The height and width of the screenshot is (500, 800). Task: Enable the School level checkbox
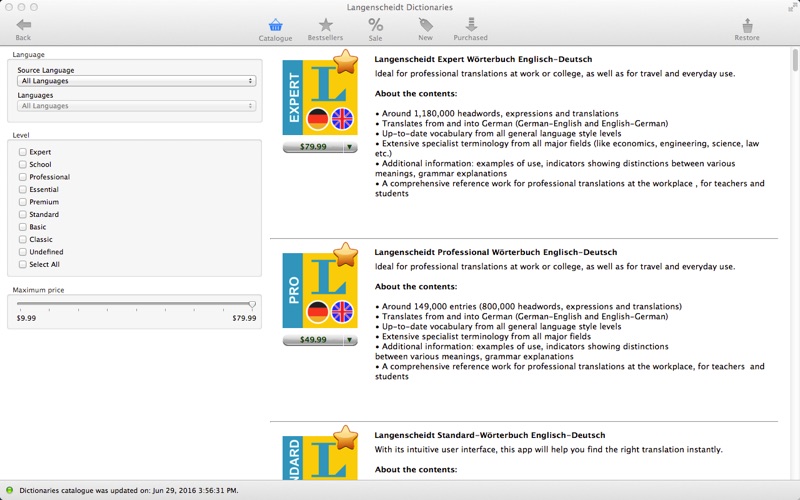click(22, 164)
